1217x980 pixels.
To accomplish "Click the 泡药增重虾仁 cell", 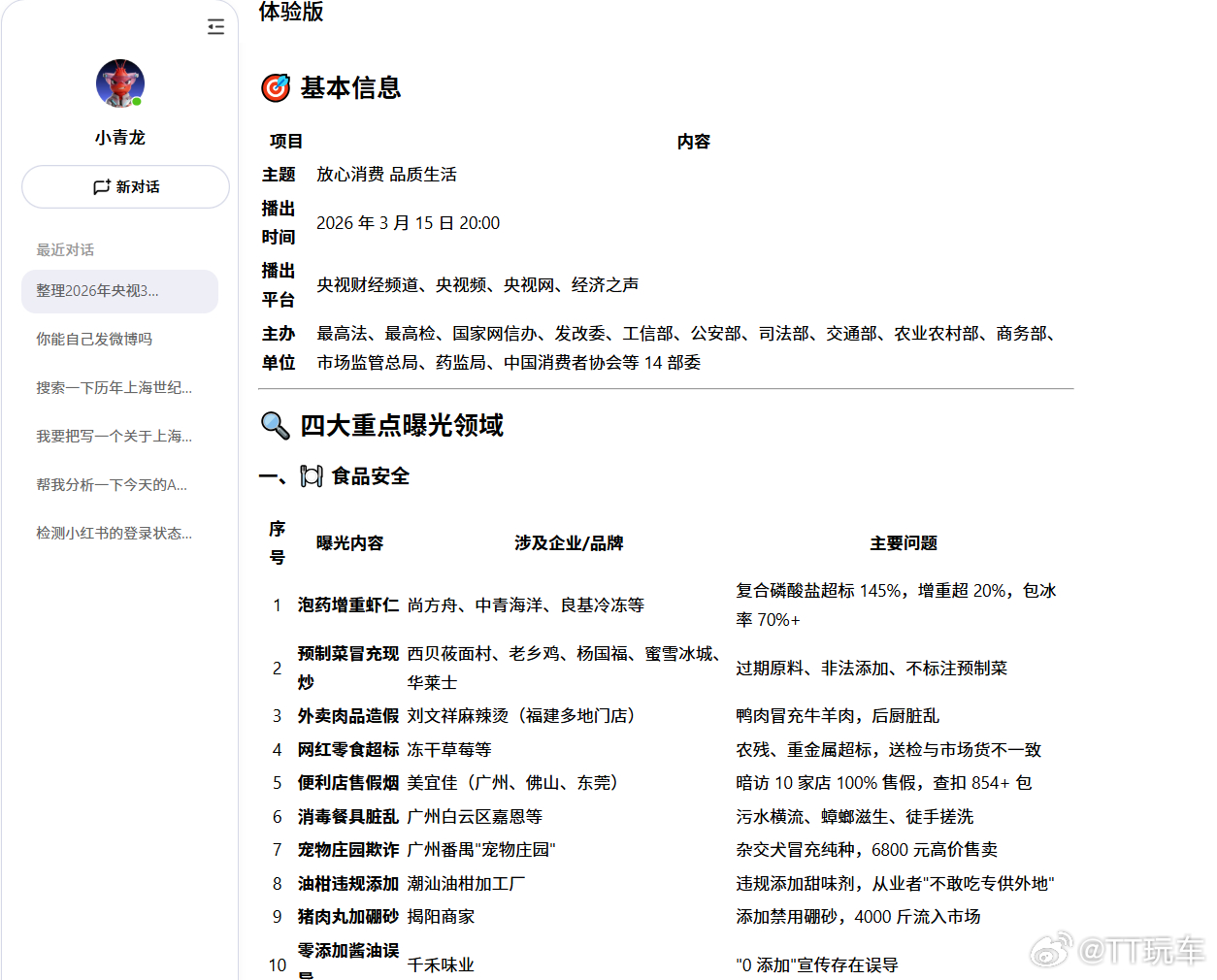I will click(x=348, y=605).
